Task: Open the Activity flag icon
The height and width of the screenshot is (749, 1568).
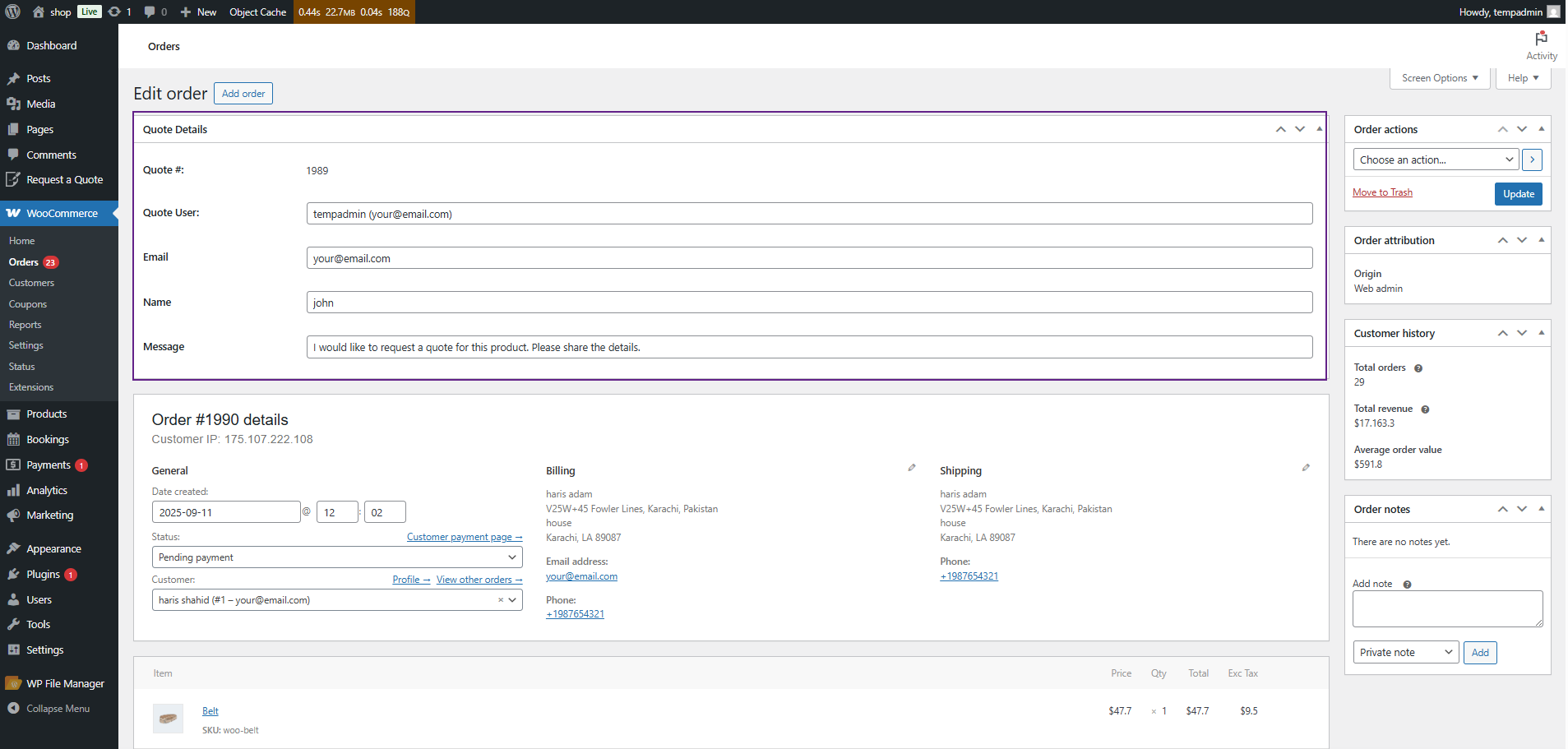Action: click(1541, 39)
